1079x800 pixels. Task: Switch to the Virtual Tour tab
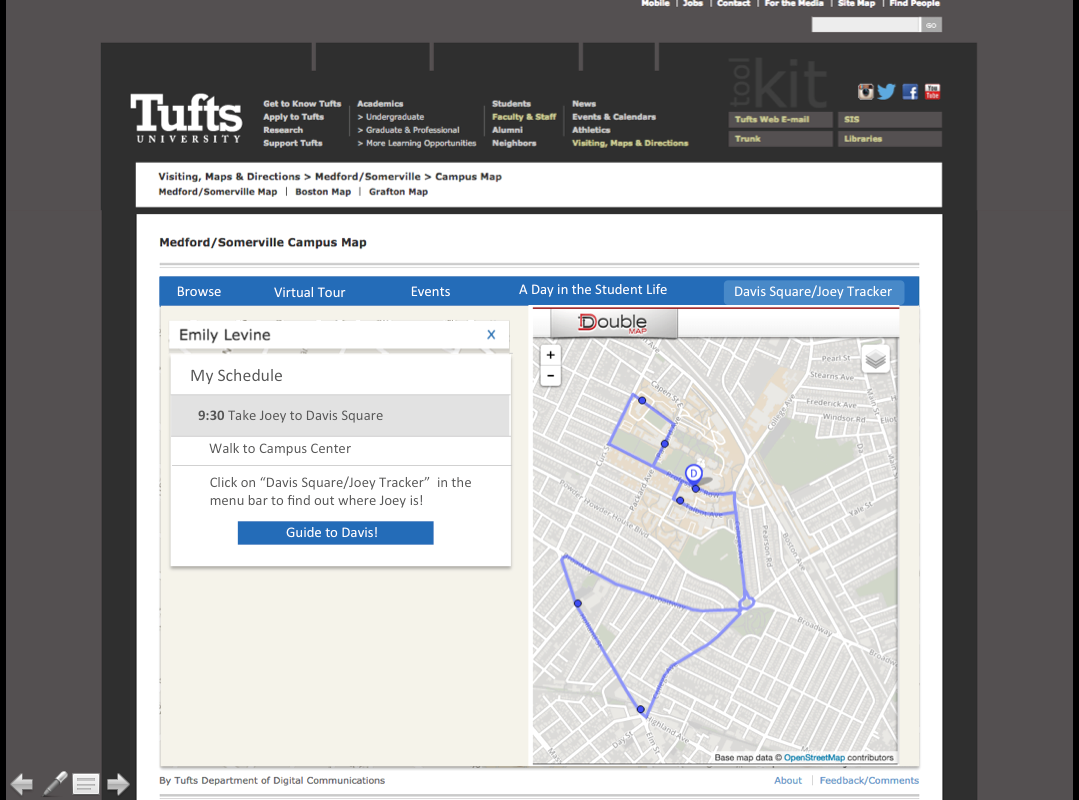tap(310, 292)
